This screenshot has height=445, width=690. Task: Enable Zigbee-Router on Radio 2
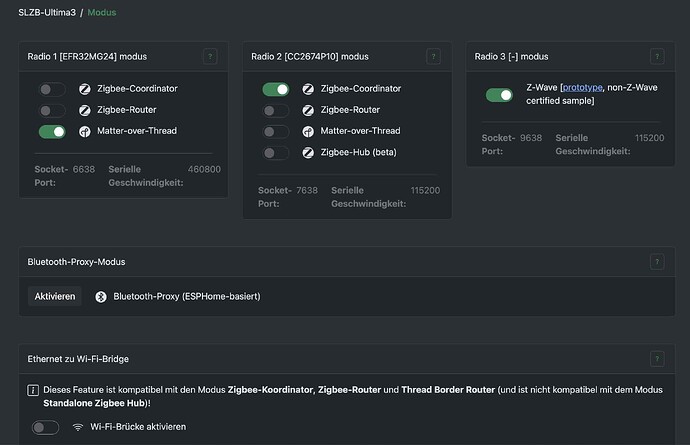click(276, 110)
